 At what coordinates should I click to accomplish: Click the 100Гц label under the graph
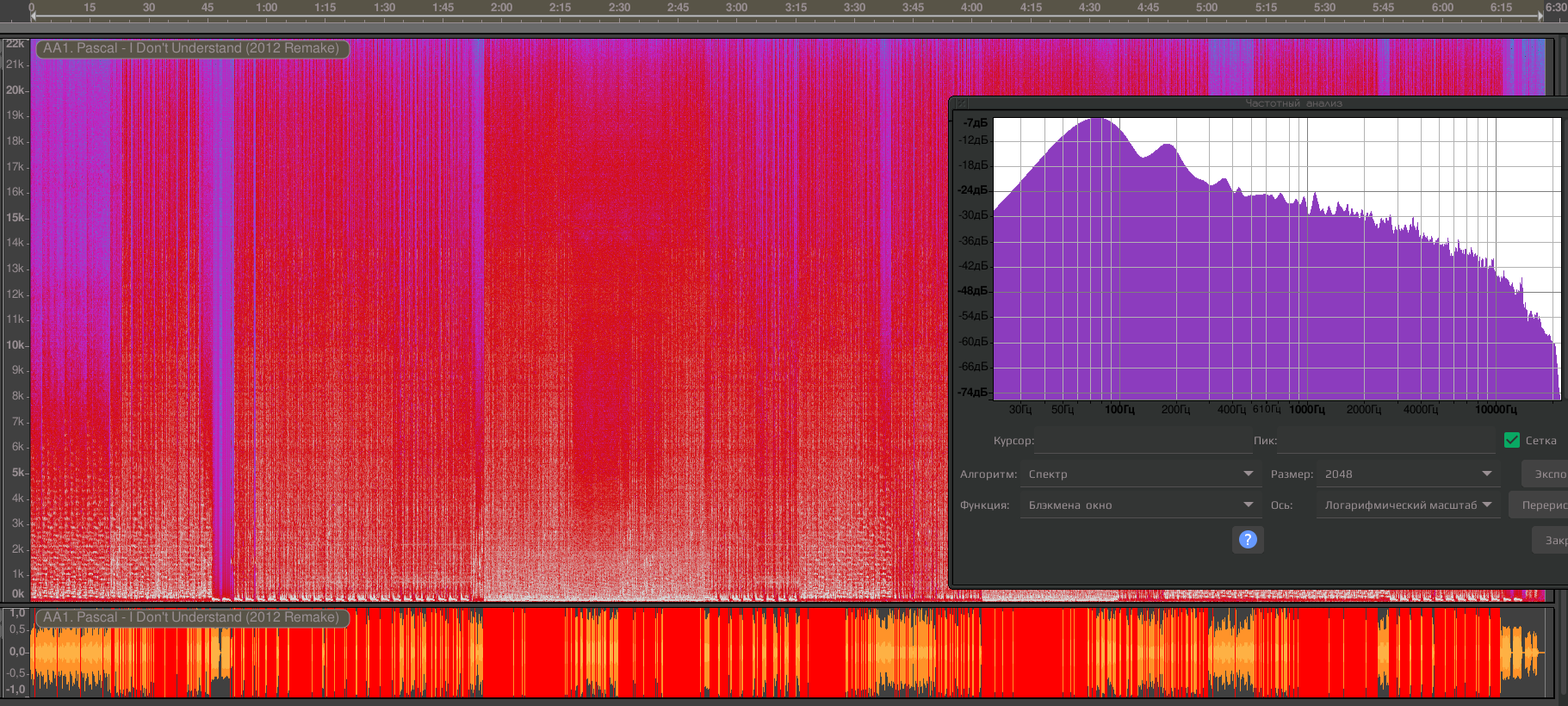tap(1119, 410)
